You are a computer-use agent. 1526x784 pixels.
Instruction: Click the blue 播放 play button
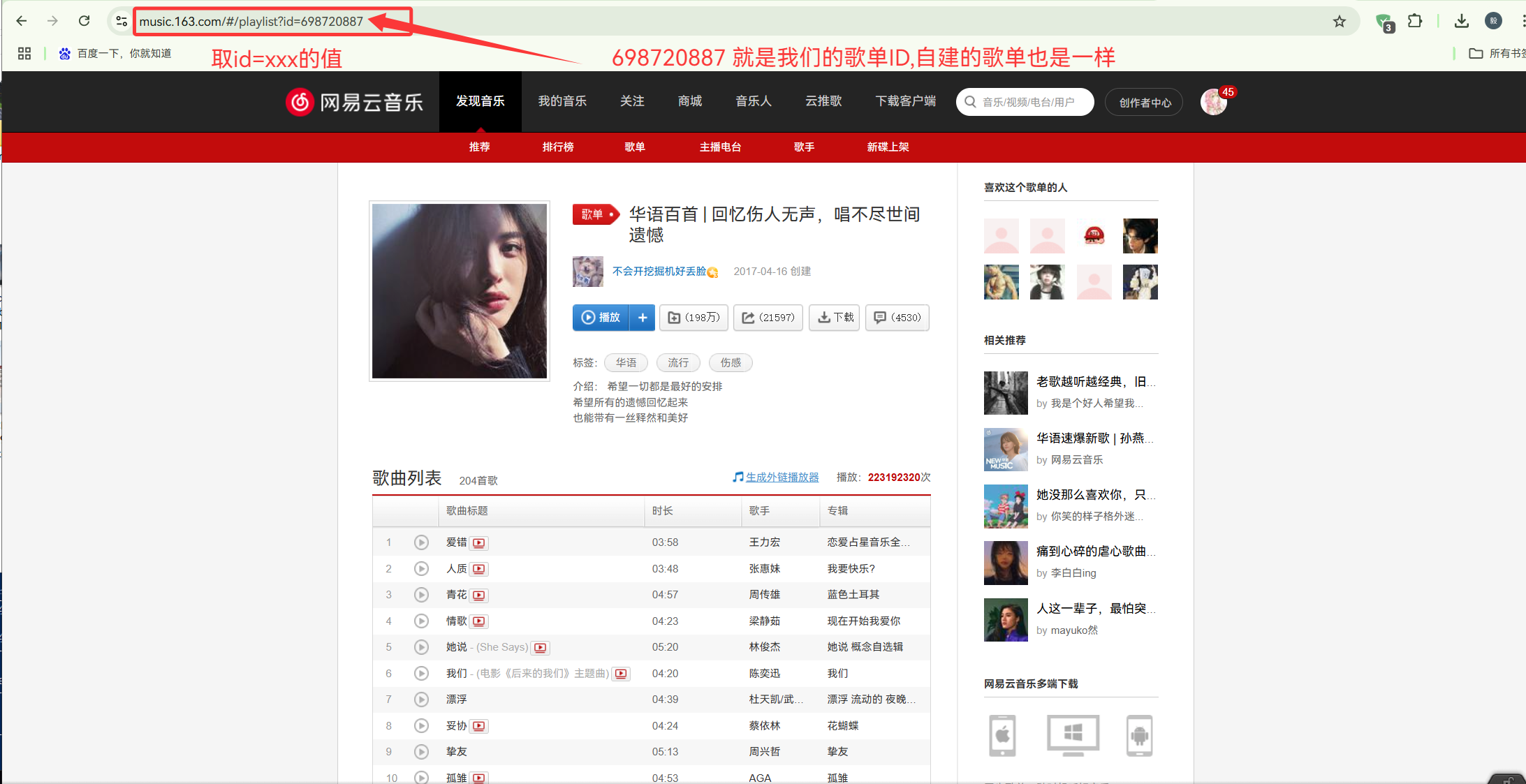(x=601, y=318)
